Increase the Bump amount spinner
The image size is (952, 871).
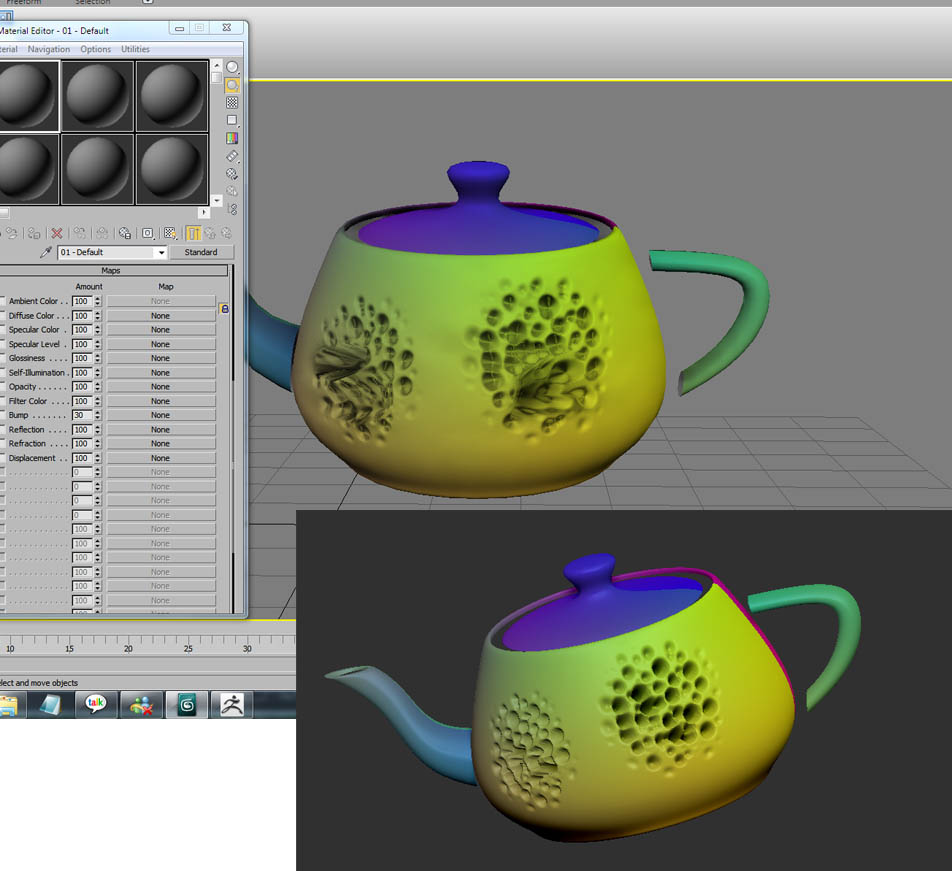click(x=97, y=413)
